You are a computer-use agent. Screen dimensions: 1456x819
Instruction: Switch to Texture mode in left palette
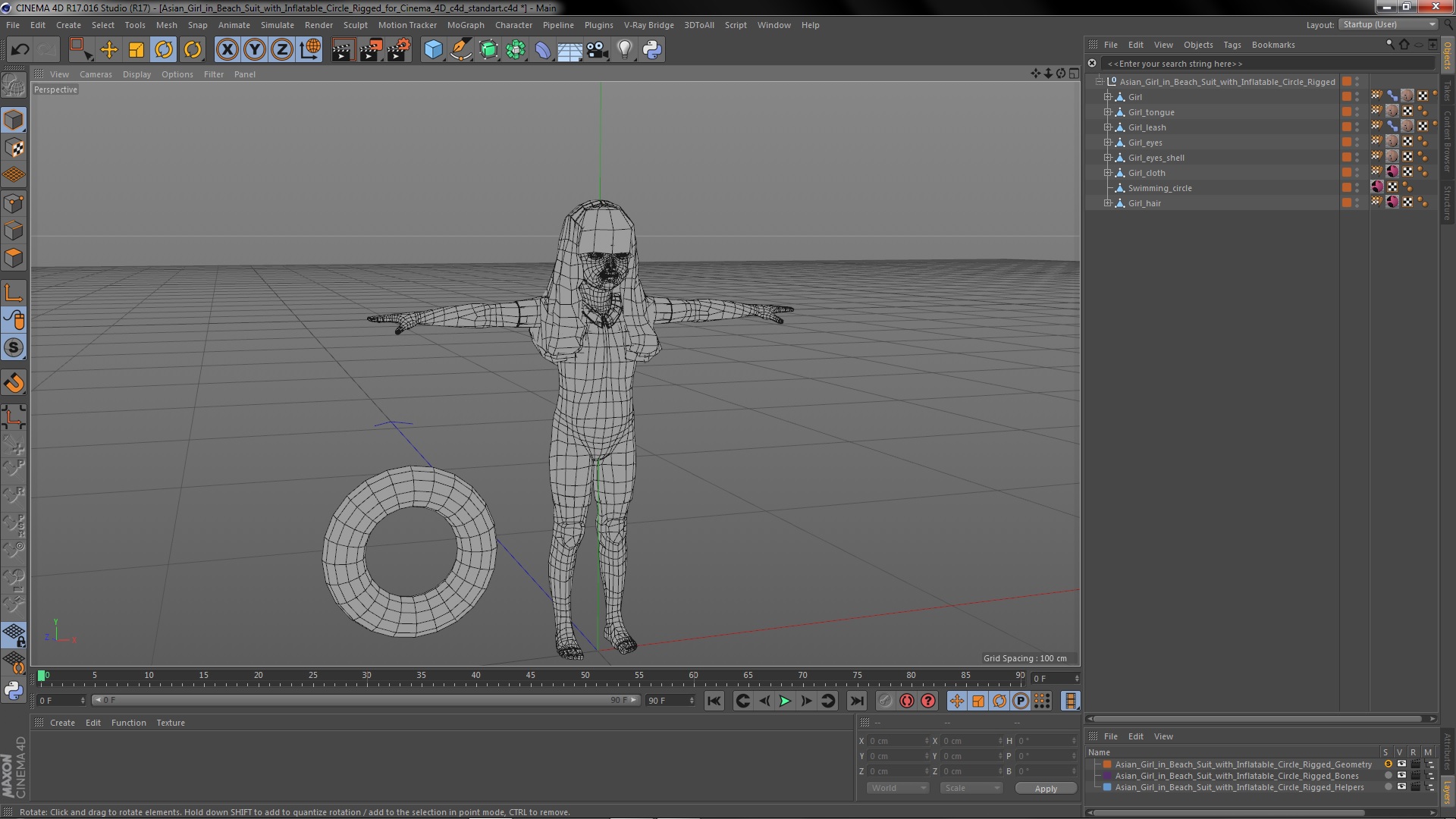click(14, 148)
